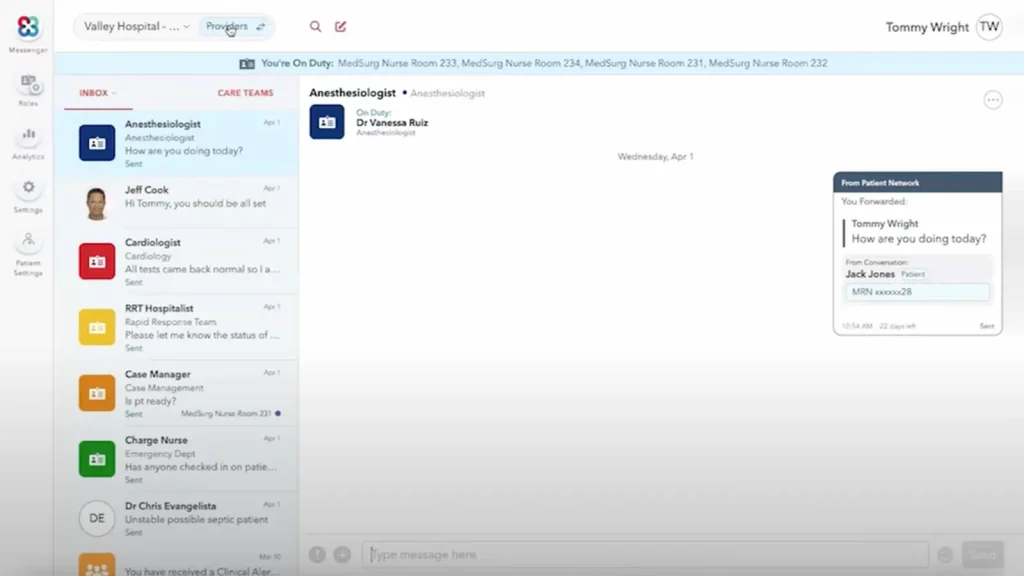The height and width of the screenshot is (576, 1024).
Task: Click the attachment plus icon by message box
Action: click(342, 555)
